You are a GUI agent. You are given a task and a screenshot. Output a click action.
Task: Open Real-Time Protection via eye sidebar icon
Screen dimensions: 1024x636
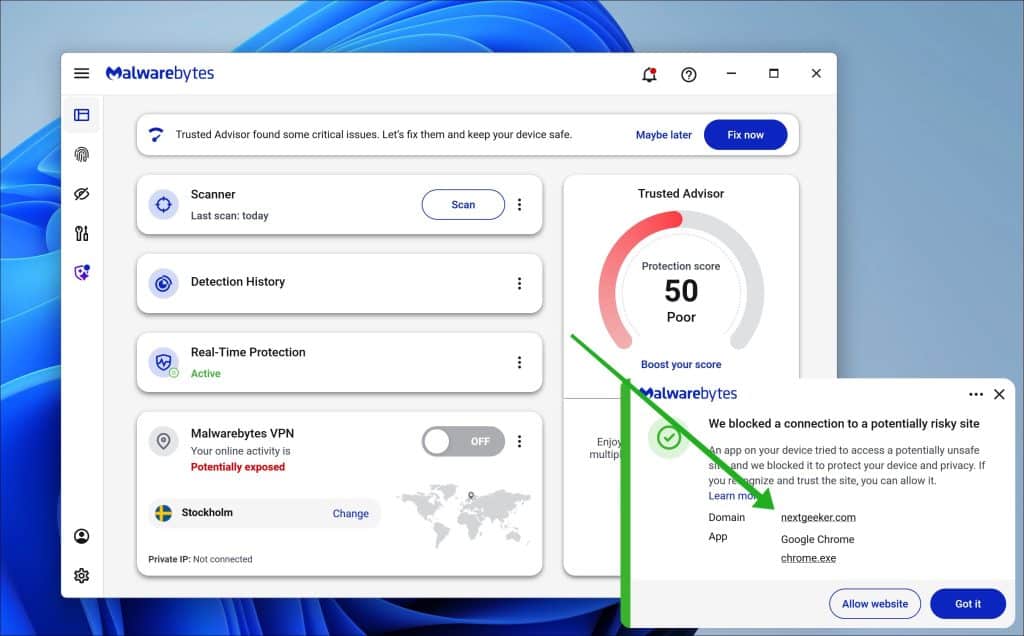pos(82,193)
